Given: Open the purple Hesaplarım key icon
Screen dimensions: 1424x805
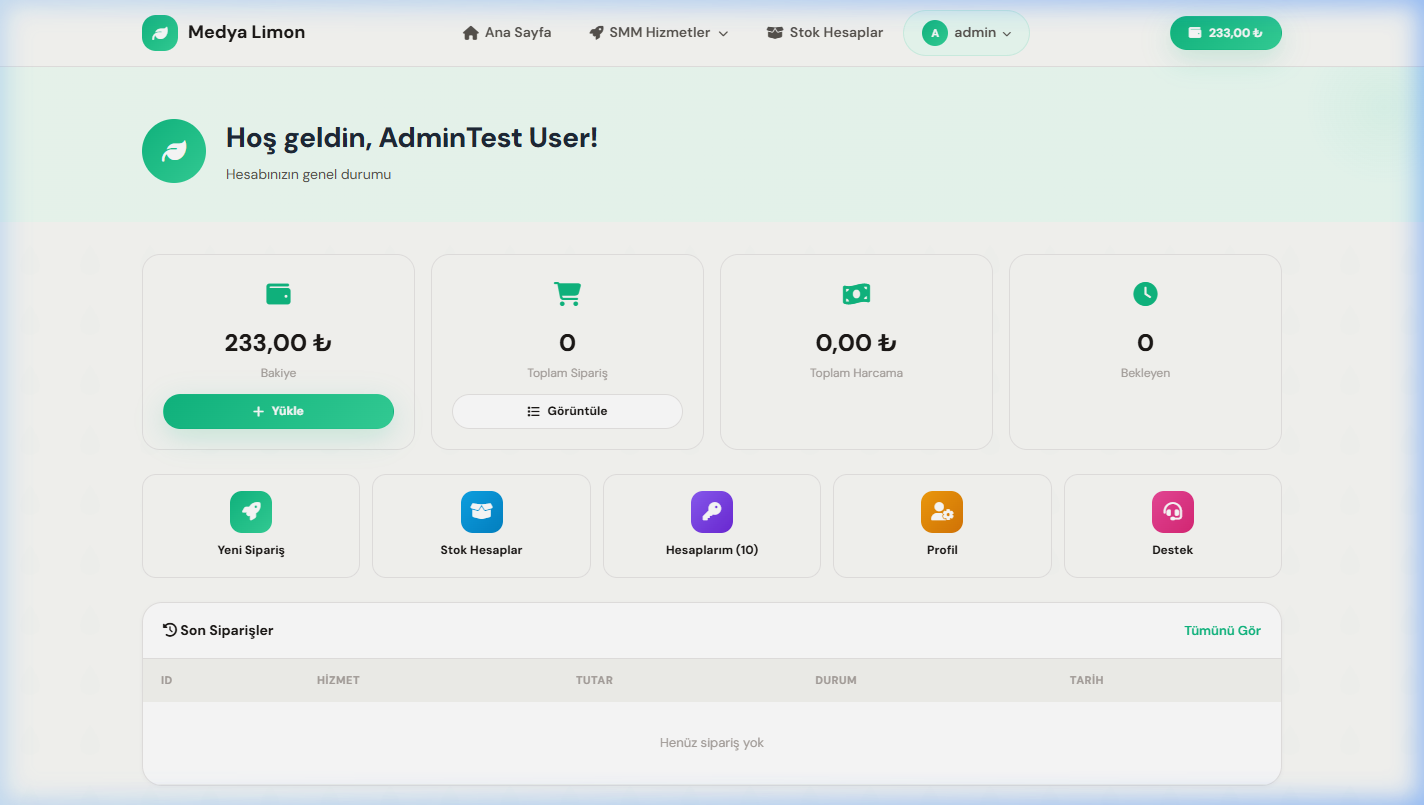Looking at the screenshot, I should tap(711, 512).
